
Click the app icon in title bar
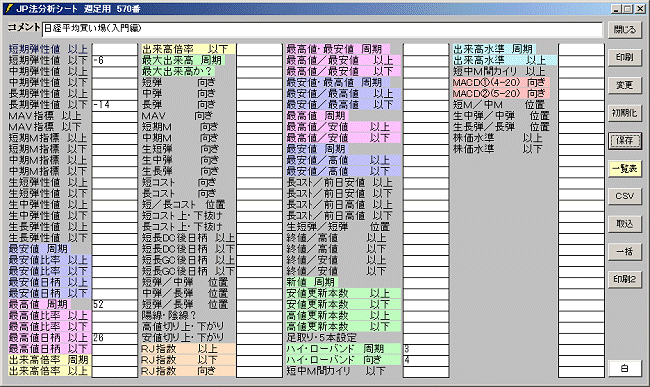pyautogui.click(x=9, y=8)
